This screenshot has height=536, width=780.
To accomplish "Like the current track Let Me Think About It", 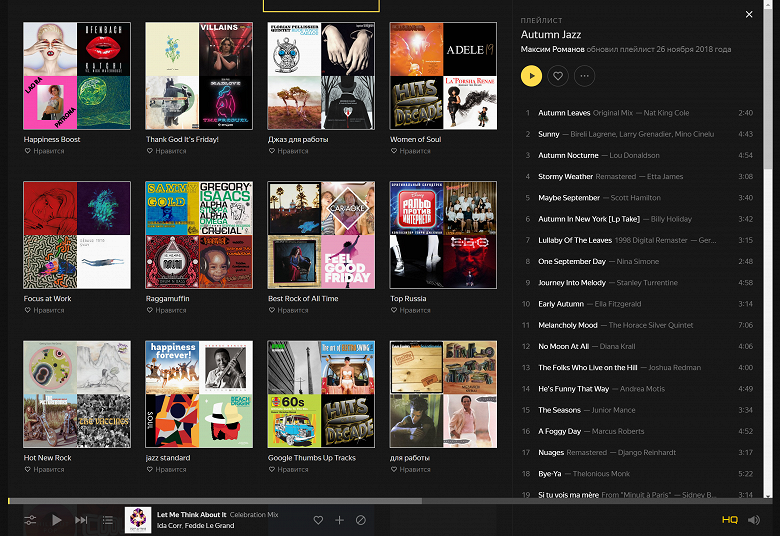I will (x=318, y=520).
